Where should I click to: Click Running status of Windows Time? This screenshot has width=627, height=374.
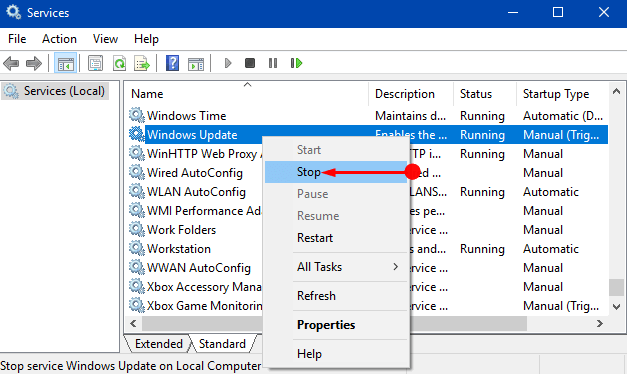482,116
